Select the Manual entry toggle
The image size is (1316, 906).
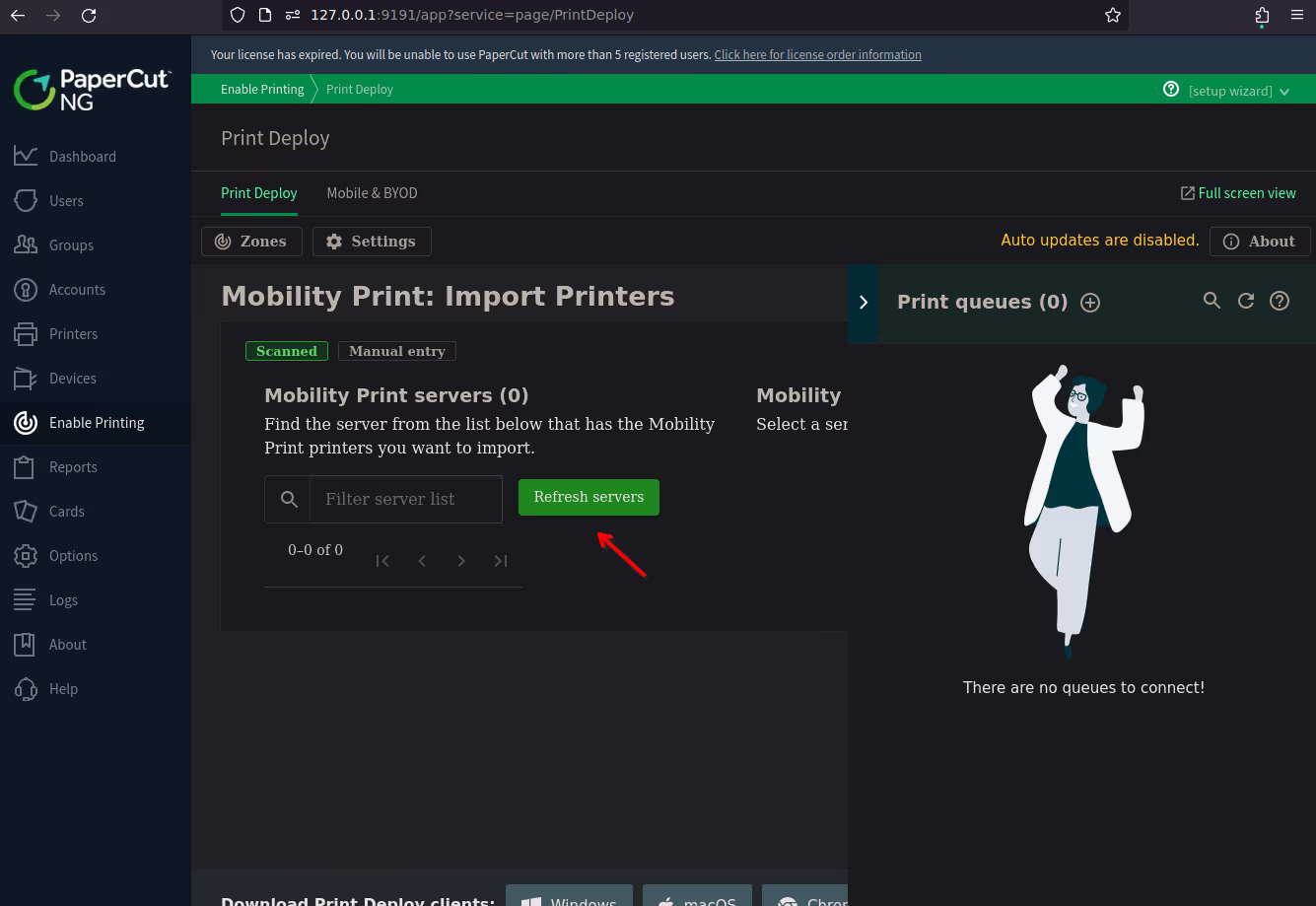[397, 351]
